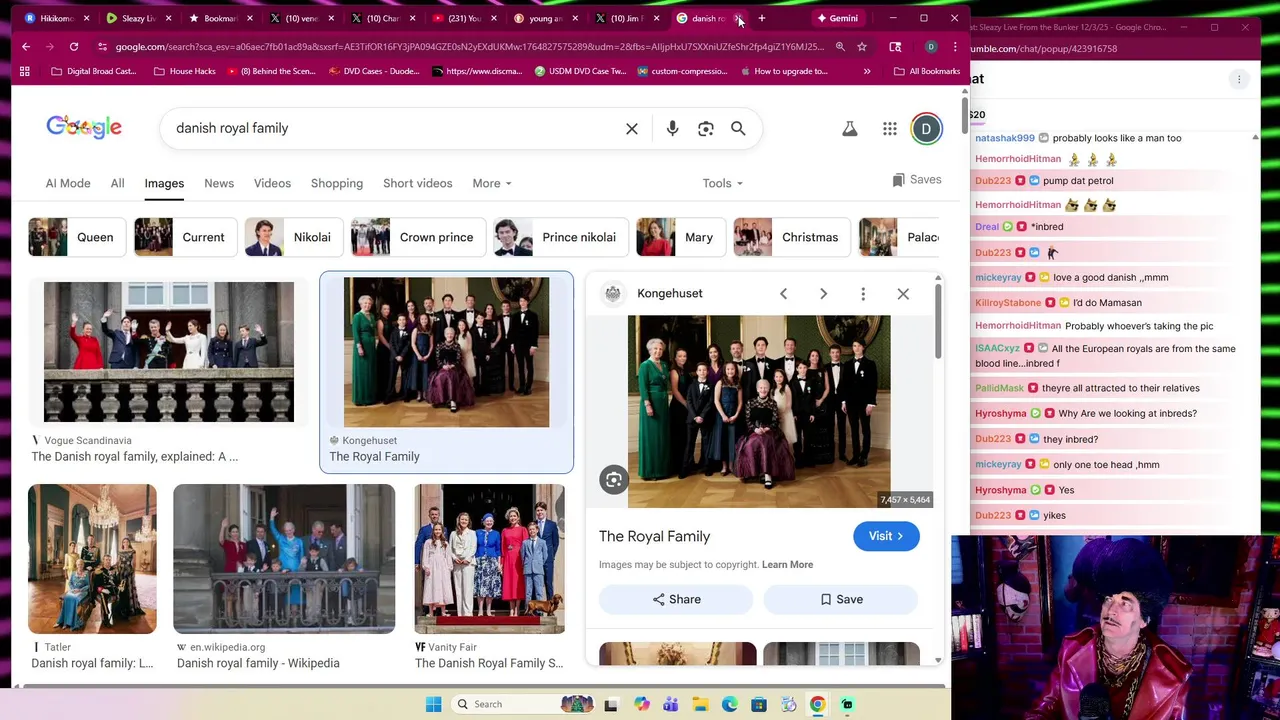
Task: Select the Mary filter chip
Action: (679, 237)
